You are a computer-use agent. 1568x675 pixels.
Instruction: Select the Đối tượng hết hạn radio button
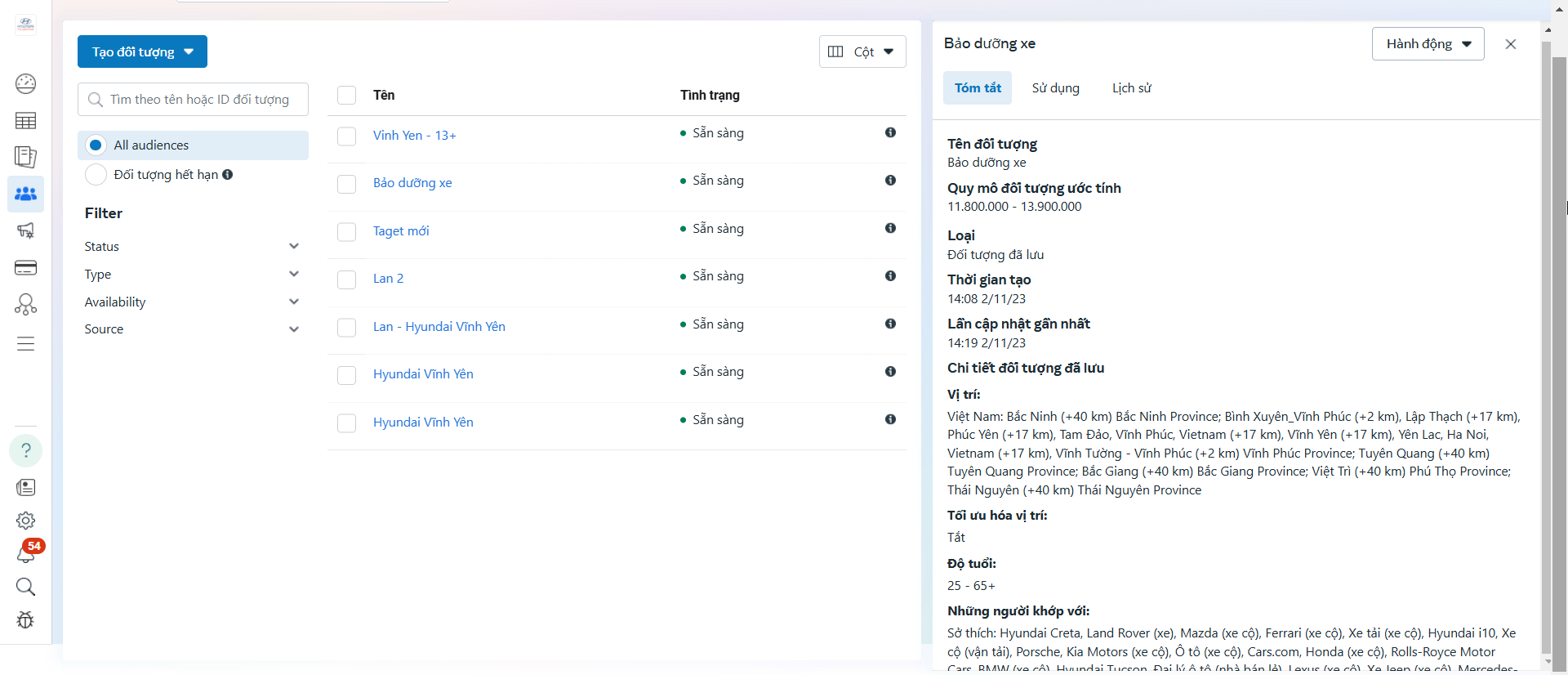click(x=96, y=175)
